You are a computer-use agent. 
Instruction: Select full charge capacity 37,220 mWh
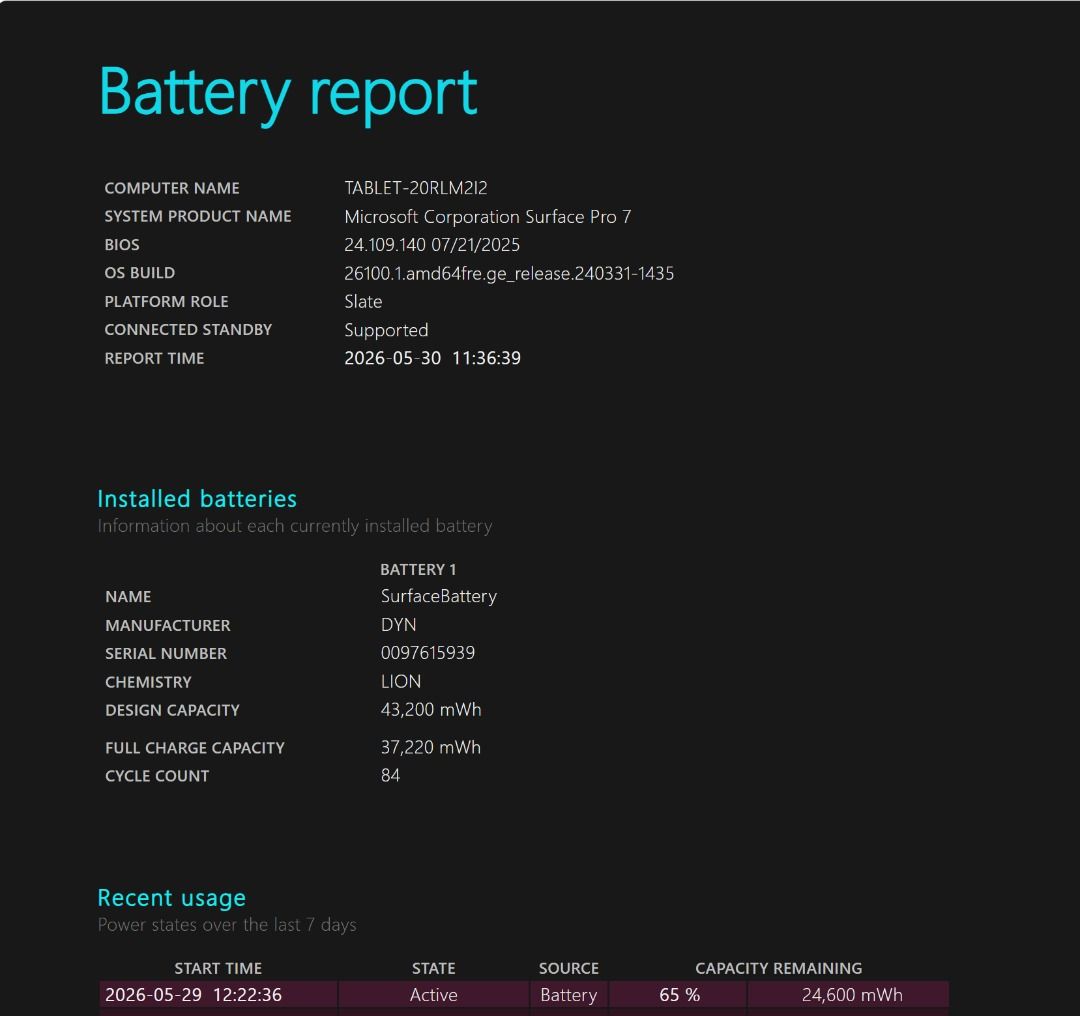(430, 748)
